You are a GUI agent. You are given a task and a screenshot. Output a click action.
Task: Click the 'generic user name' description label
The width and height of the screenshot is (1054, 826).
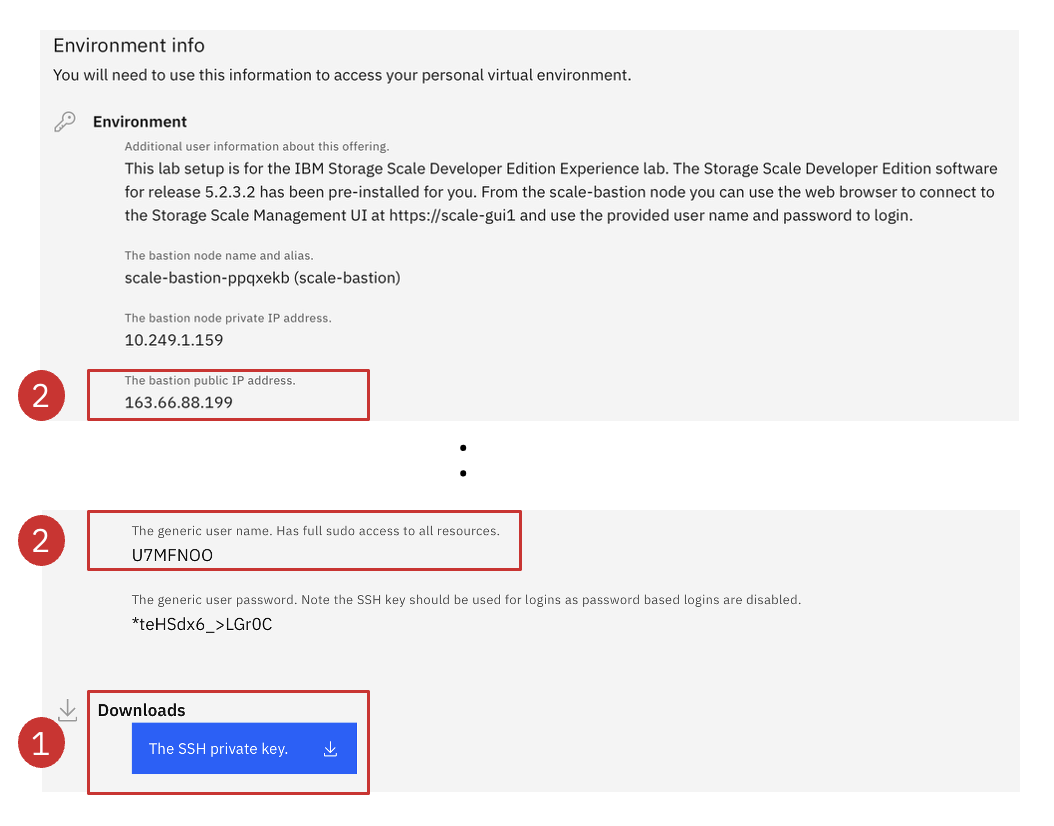click(x=315, y=531)
